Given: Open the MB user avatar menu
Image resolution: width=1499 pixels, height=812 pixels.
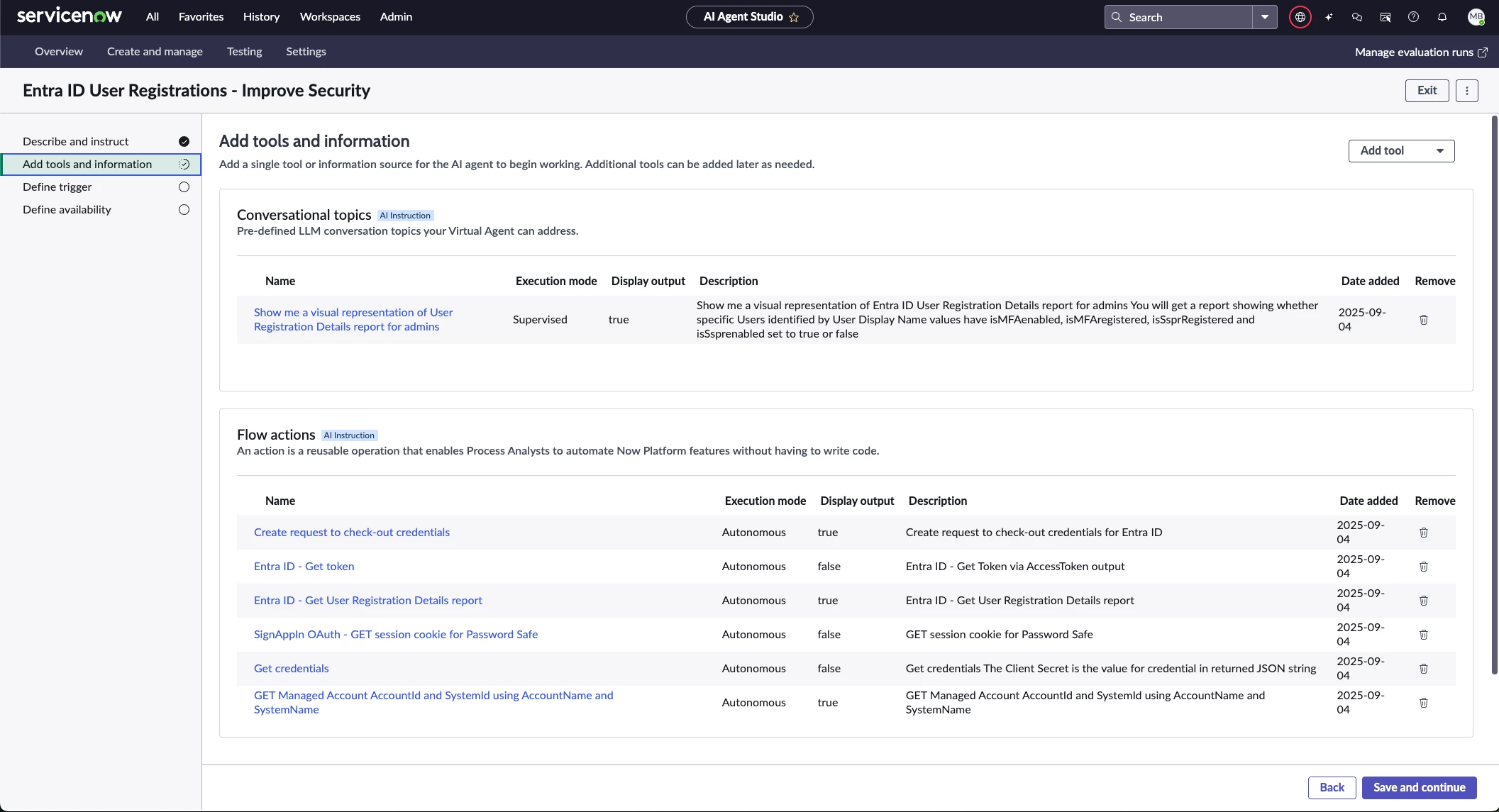Looking at the screenshot, I should click(1476, 17).
